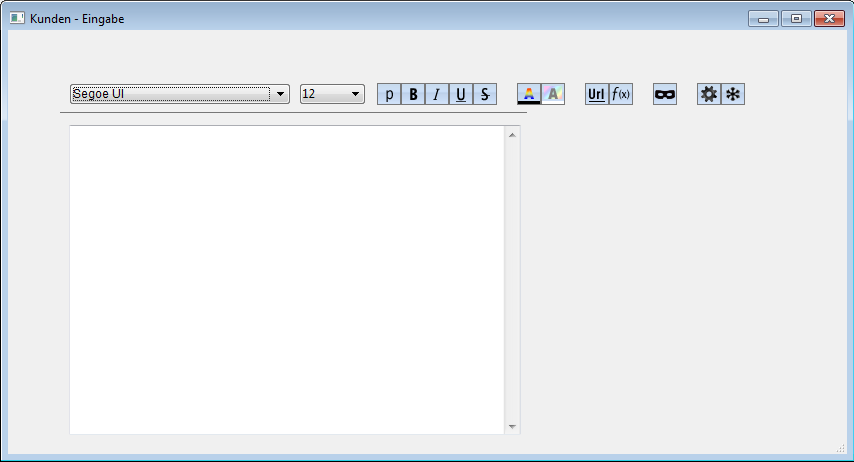Click the paragraph 'p' formatting button
Image resolution: width=854 pixels, height=462 pixels.
pos(389,94)
